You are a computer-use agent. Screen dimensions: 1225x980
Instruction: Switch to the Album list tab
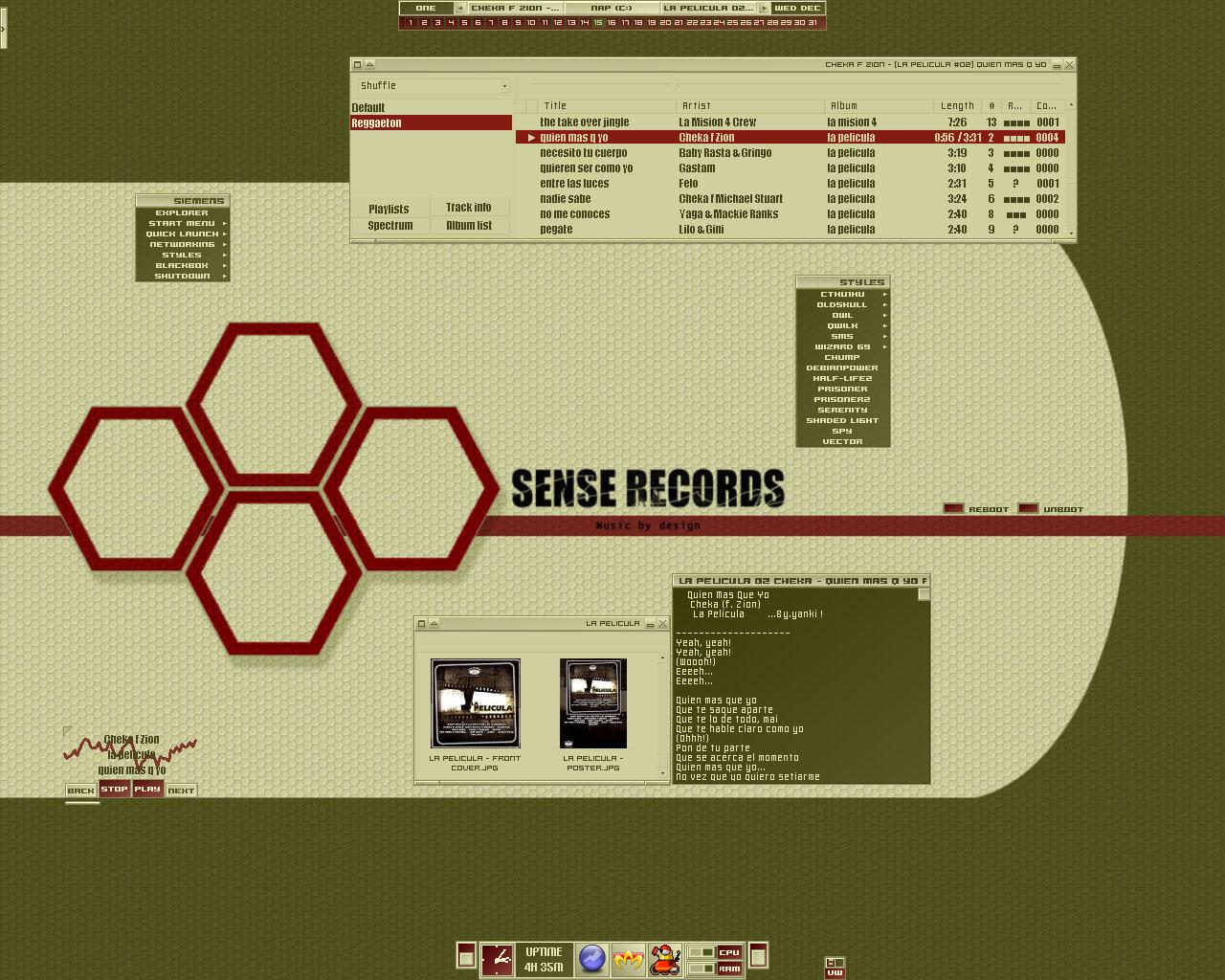469,226
